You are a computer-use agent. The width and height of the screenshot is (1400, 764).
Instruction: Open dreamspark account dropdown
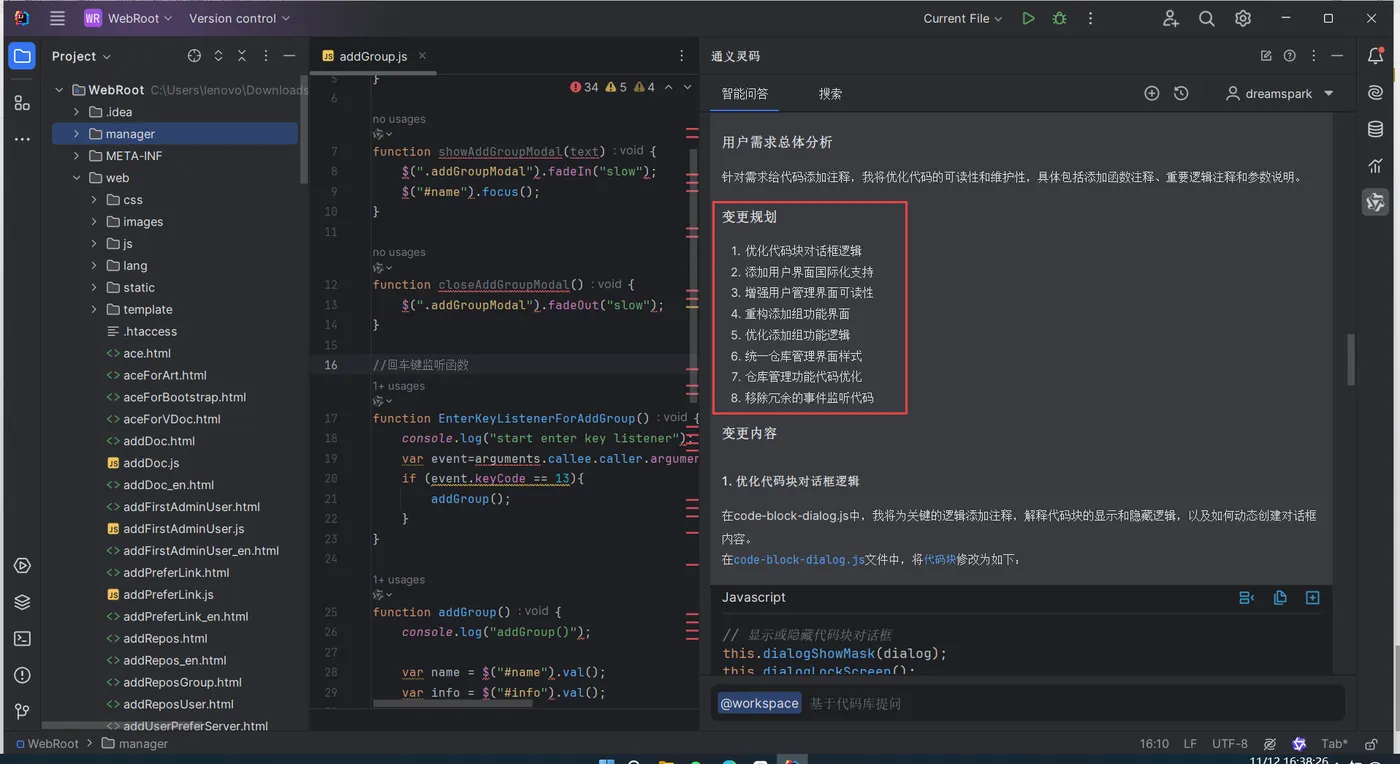coord(1279,93)
